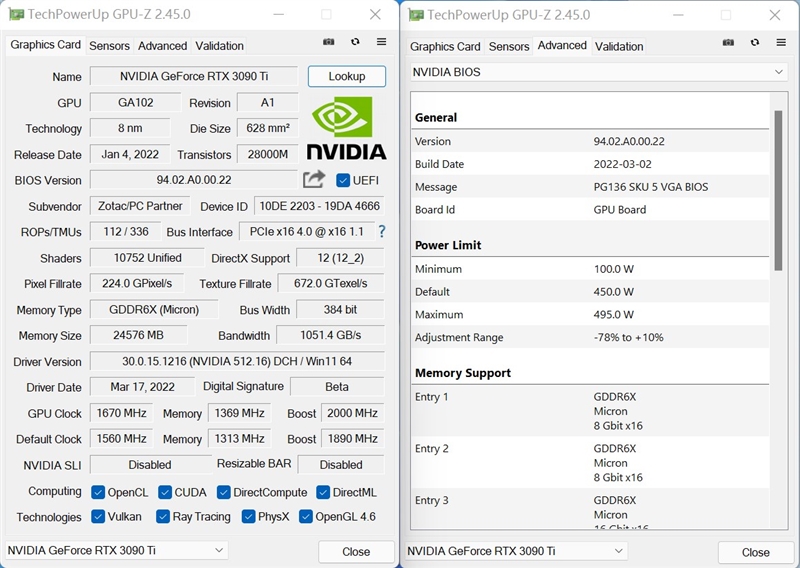Click the Memory Type field GDDR6X (Micron)
Screen dimensions: 800x568
point(154,310)
